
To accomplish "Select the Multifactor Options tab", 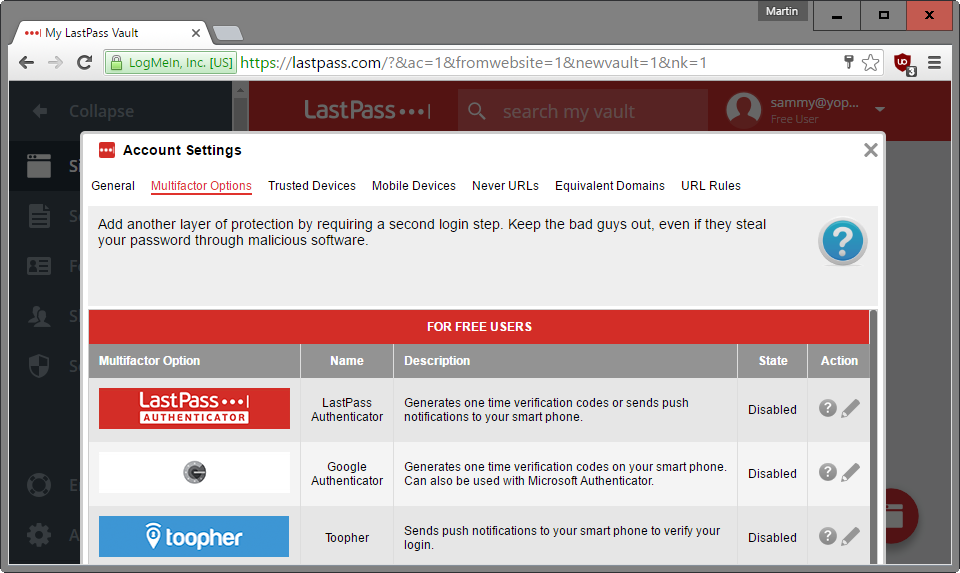I will coord(201,185).
